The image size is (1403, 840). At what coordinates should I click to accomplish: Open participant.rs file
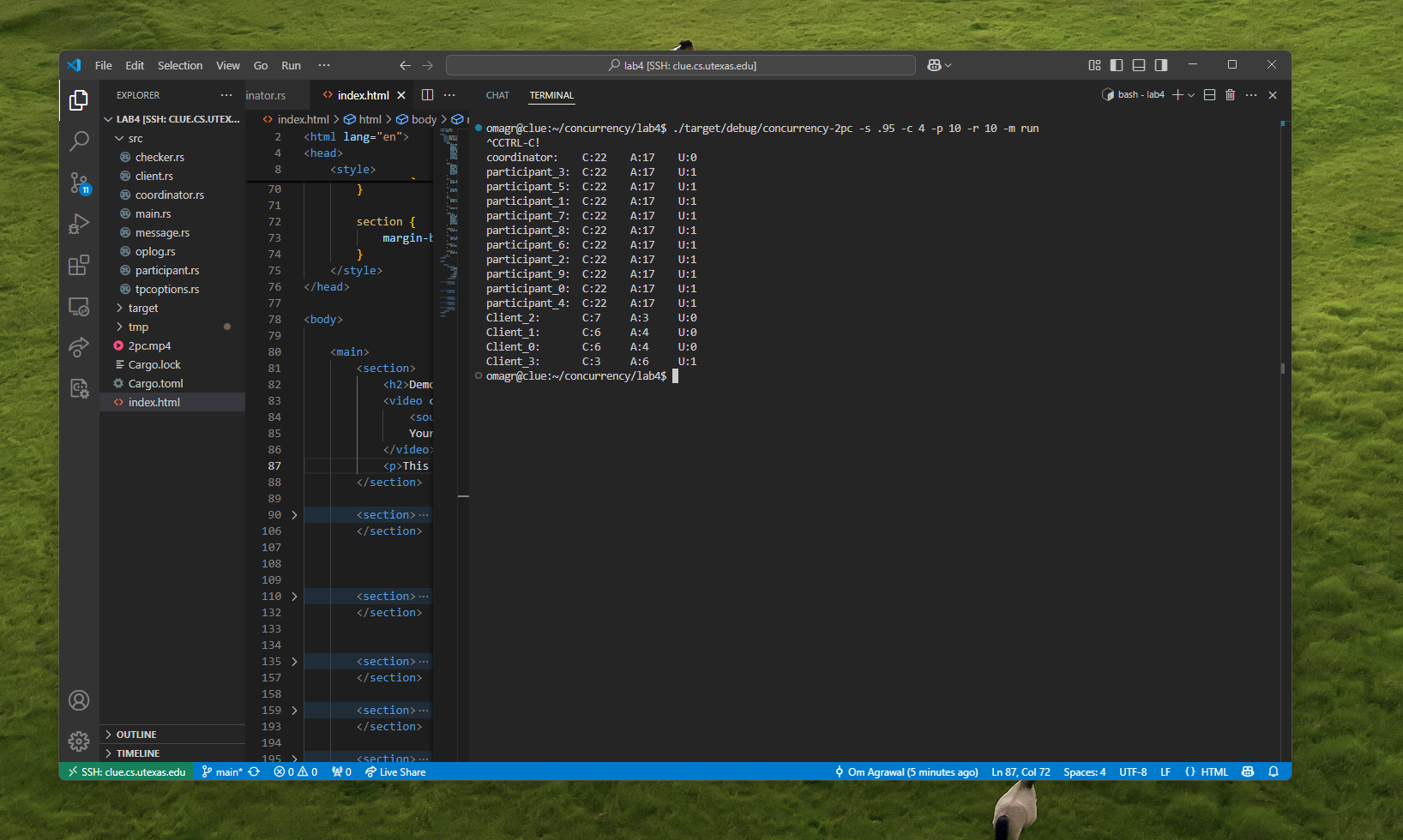(167, 270)
